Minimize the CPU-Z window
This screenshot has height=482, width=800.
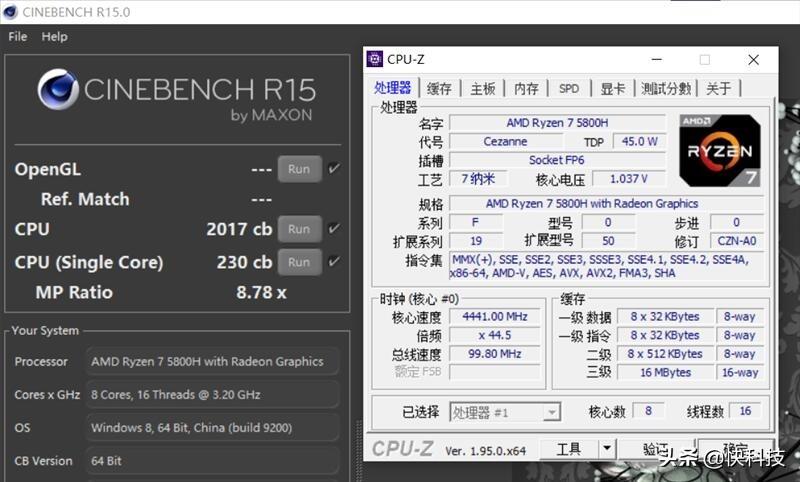pos(655,60)
